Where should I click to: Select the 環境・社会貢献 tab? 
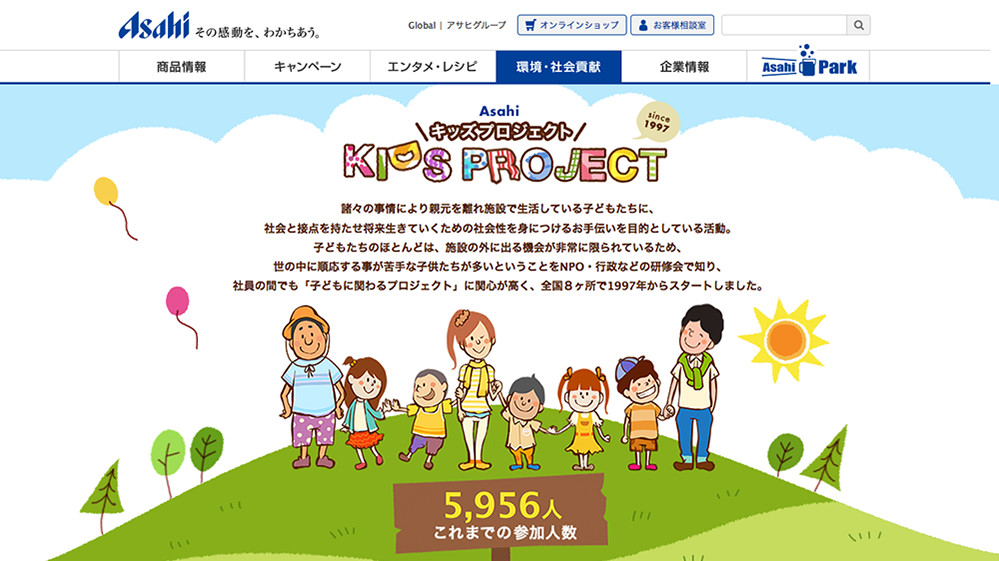point(559,67)
